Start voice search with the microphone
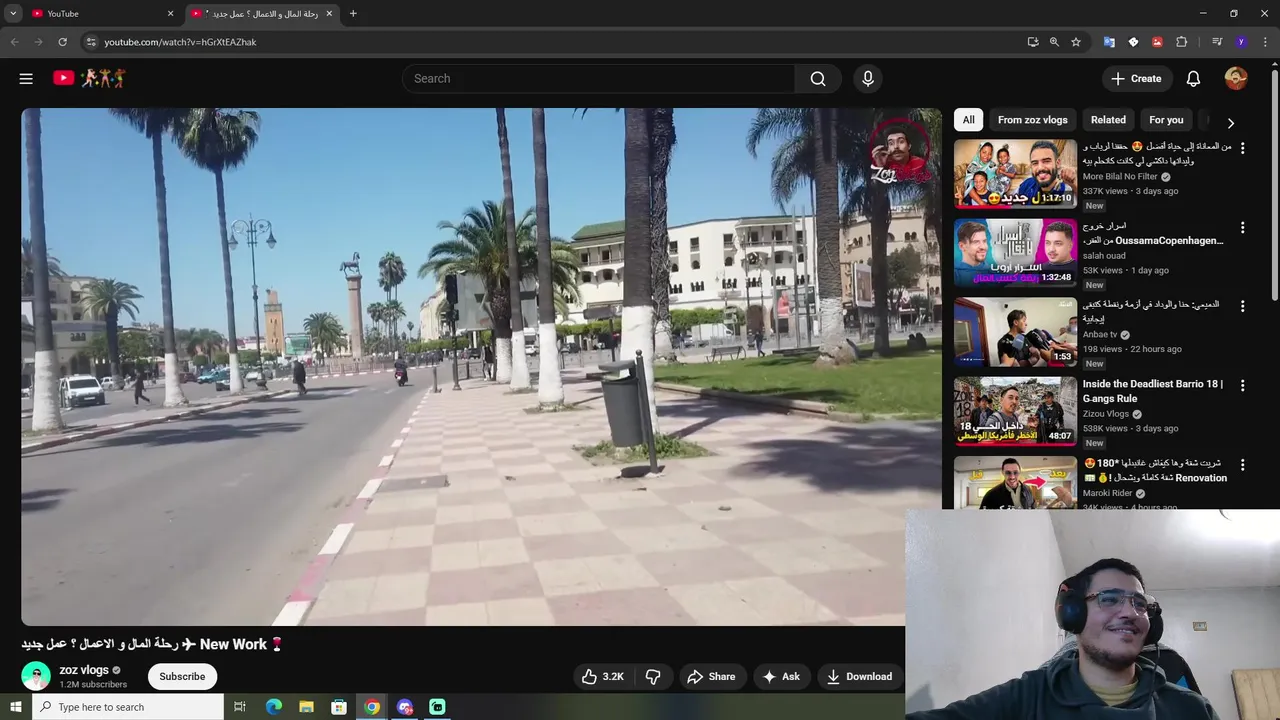Image resolution: width=1280 pixels, height=720 pixels. [867, 78]
